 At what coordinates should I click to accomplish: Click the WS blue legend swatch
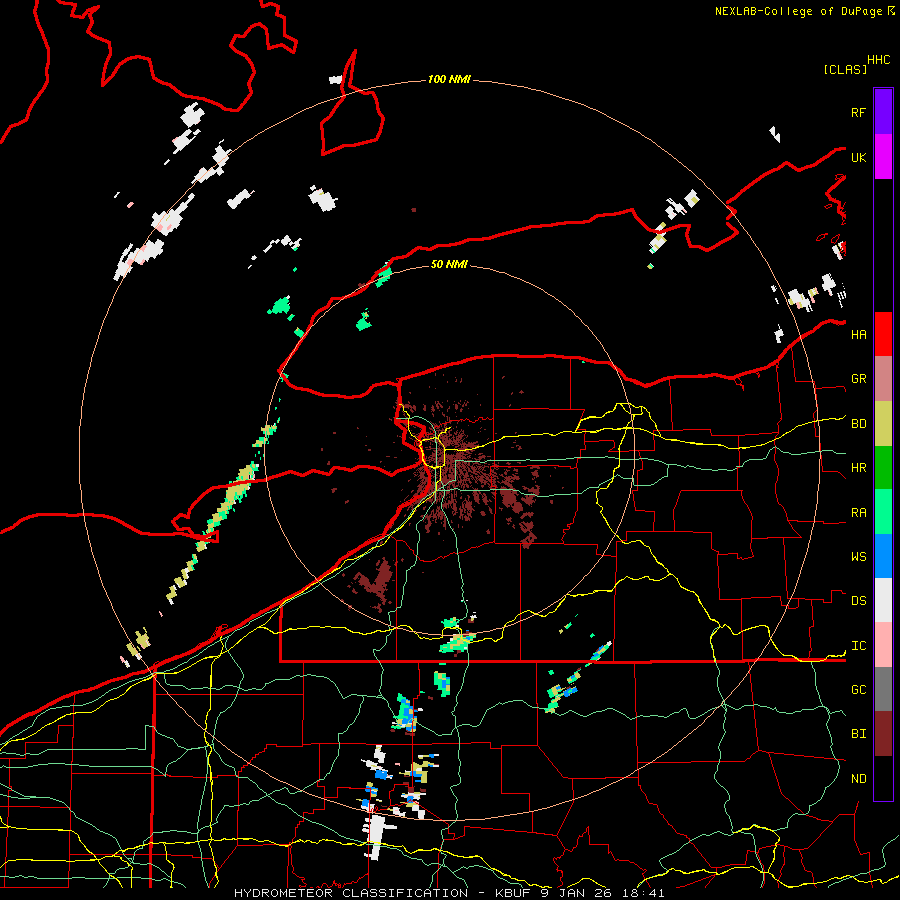[883, 556]
